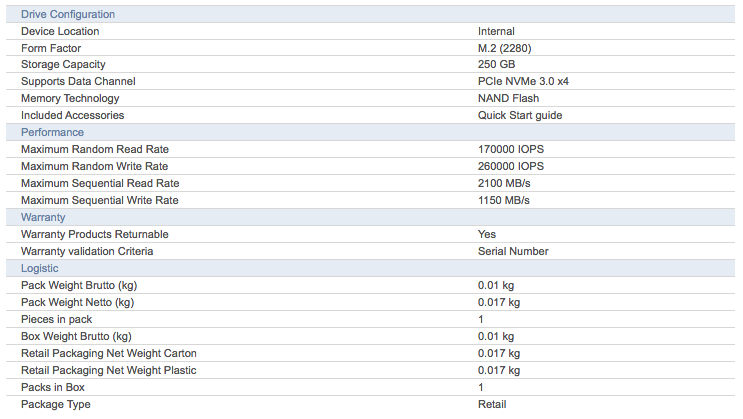
Task: Select the M.2 (2280) form factor value
Action: click(x=505, y=48)
